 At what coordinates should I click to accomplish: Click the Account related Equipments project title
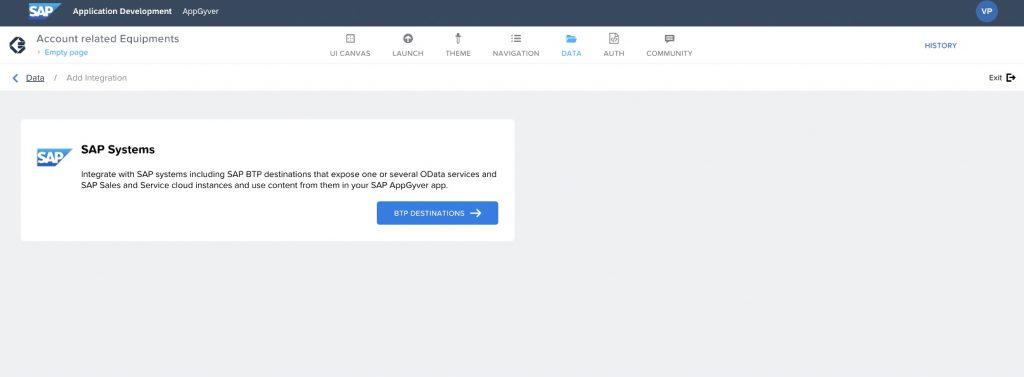point(108,39)
